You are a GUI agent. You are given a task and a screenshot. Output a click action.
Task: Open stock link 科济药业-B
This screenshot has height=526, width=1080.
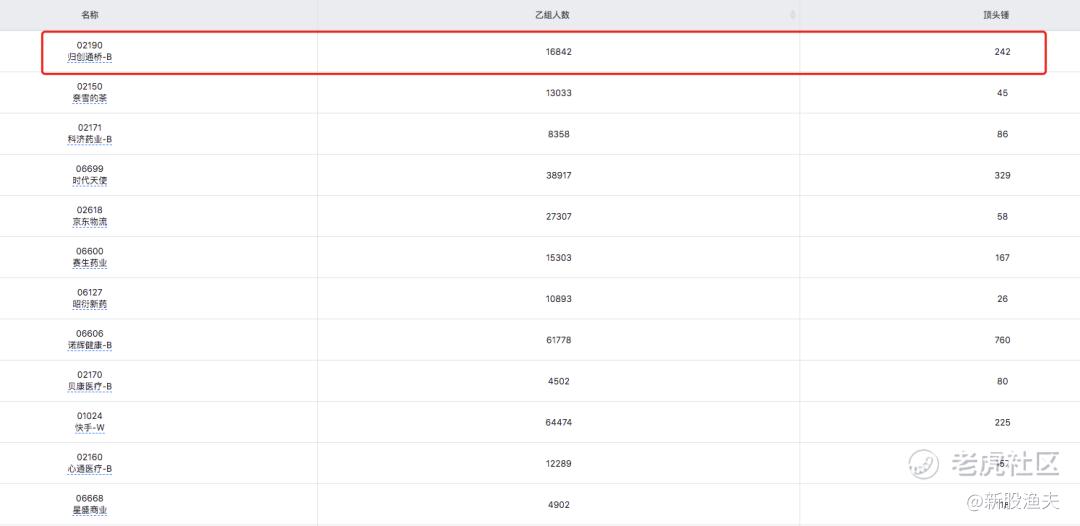(x=89, y=140)
